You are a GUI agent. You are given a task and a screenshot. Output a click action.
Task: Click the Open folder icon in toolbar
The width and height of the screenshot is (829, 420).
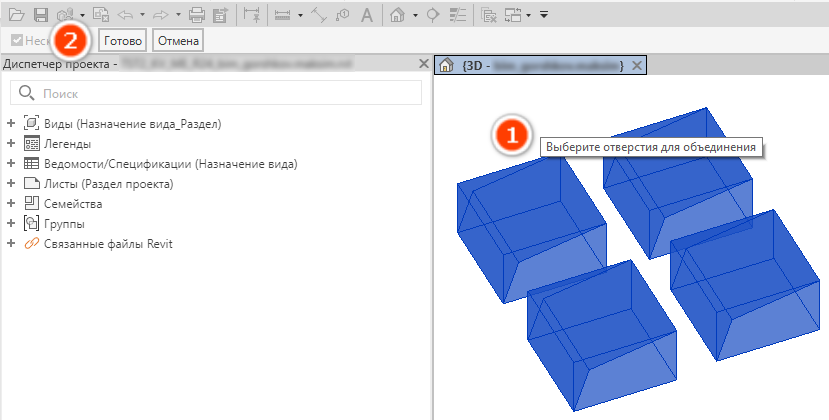(x=16, y=15)
